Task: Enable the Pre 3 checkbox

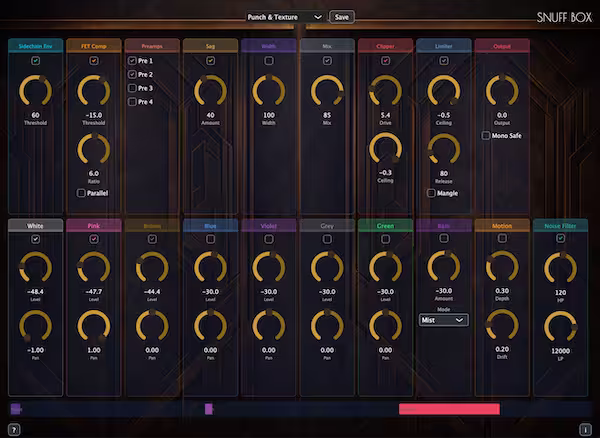Action: (x=132, y=88)
